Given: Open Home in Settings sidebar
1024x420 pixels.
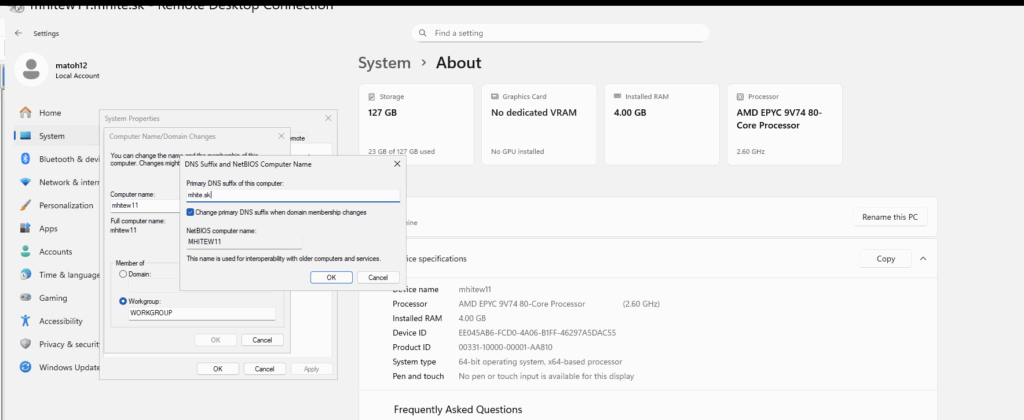Looking at the screenshot, I should tap(49, 113).
